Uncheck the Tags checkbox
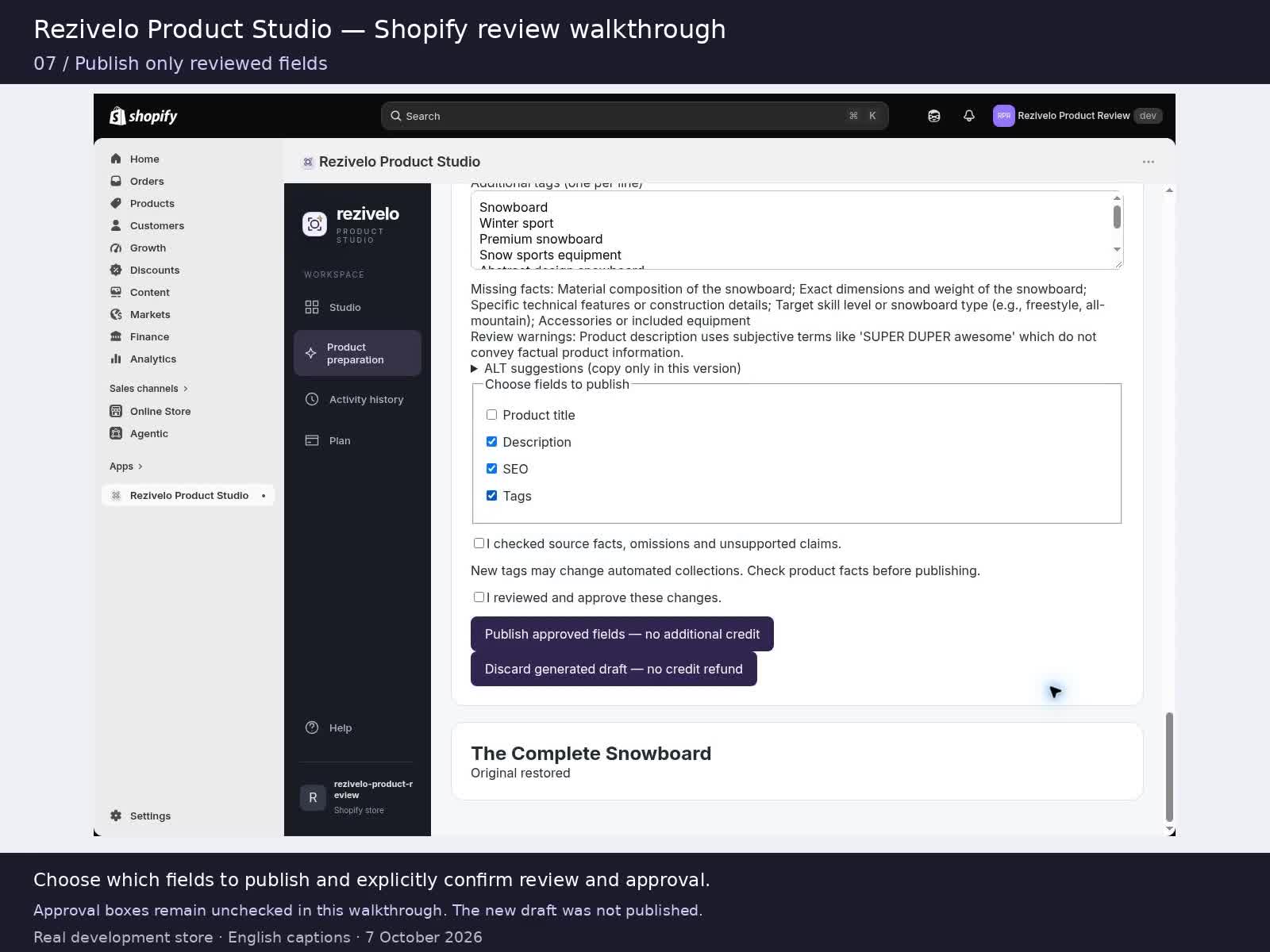Screen dimensions: 1270x952 pos(491,496)
